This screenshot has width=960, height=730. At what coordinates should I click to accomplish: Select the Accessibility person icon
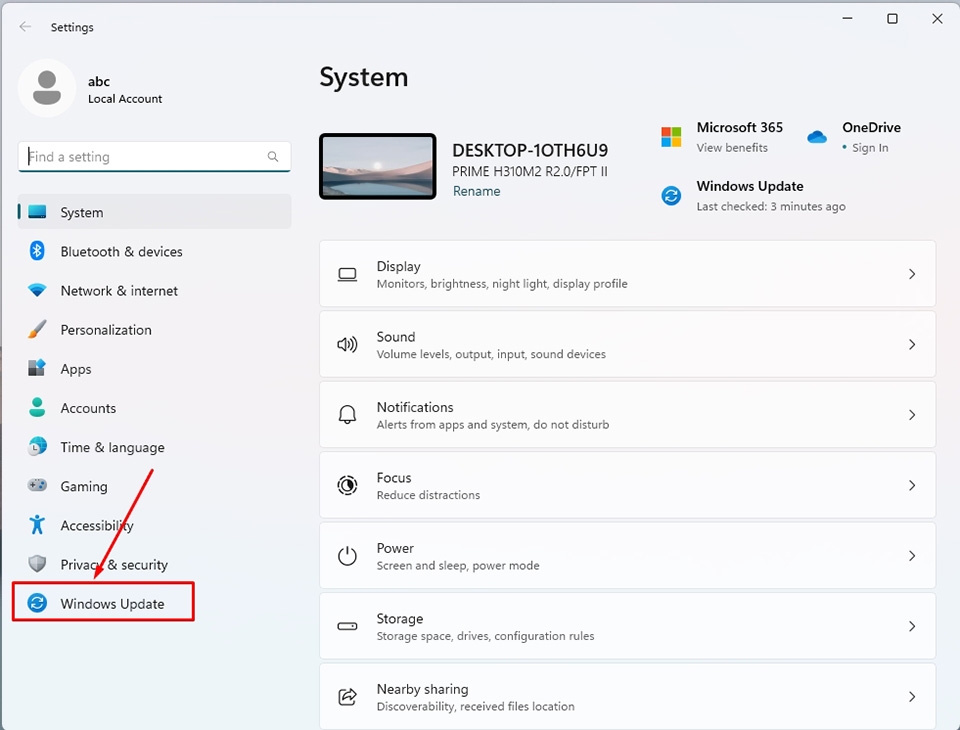pos(39,525)
